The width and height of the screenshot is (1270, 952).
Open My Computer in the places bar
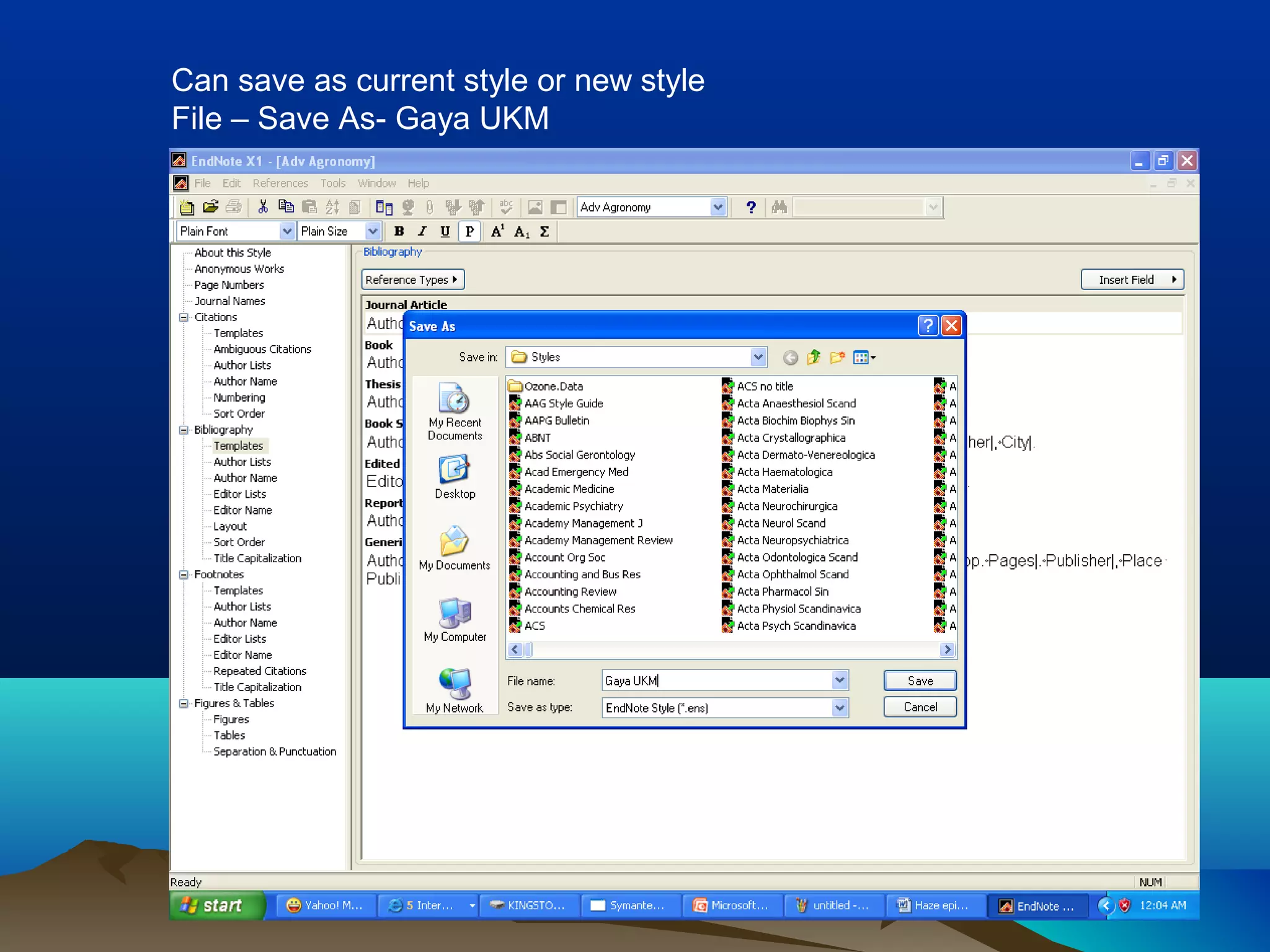coord(455,620)
